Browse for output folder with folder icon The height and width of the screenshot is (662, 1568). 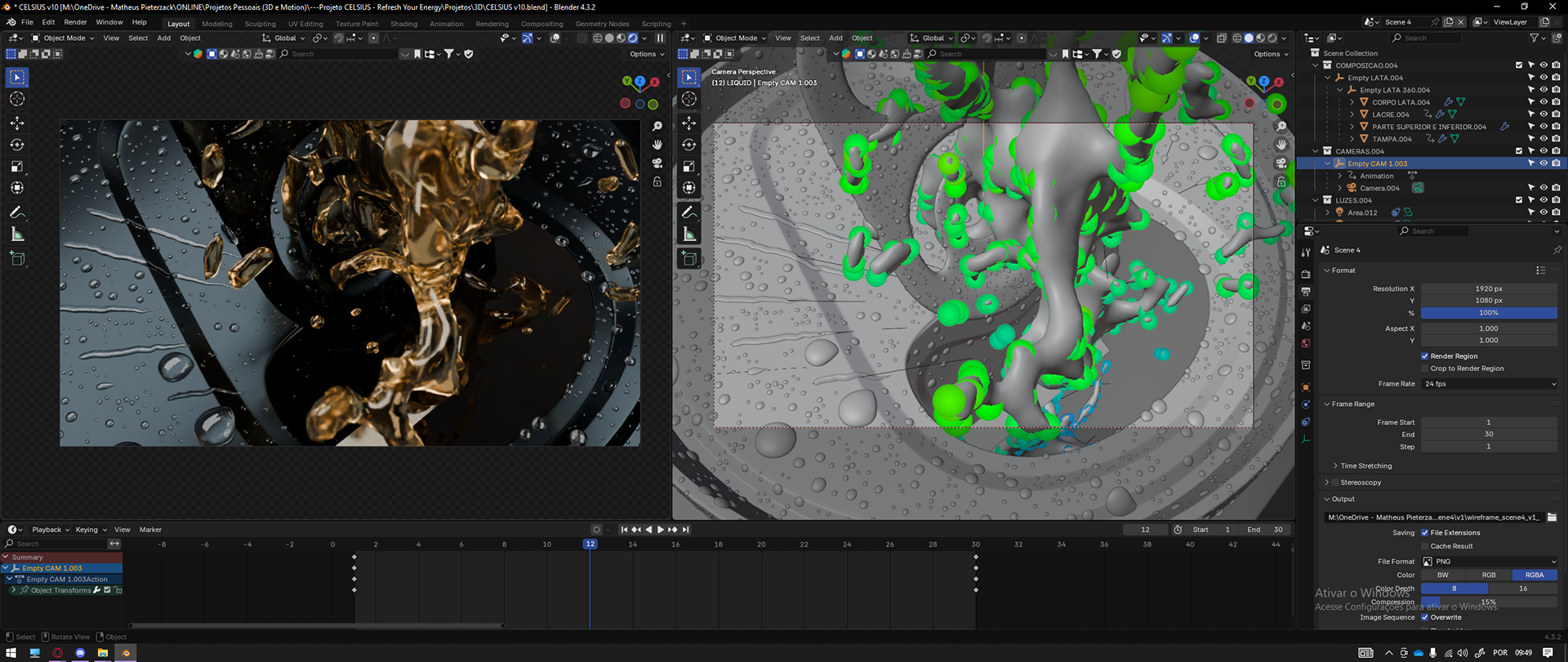coord(1552,517)
